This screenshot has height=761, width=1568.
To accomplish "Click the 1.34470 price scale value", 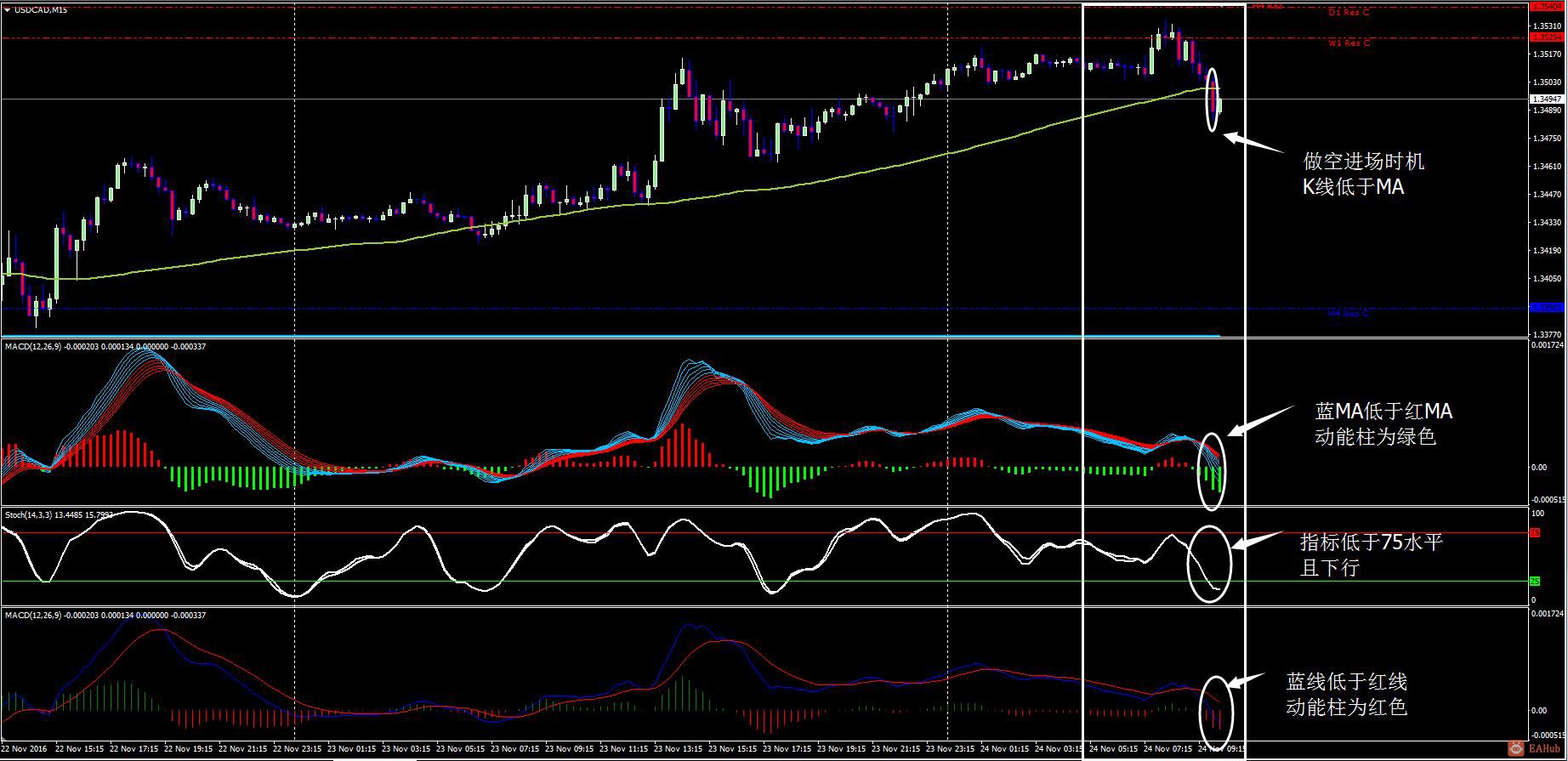I will click(1546, 195).
